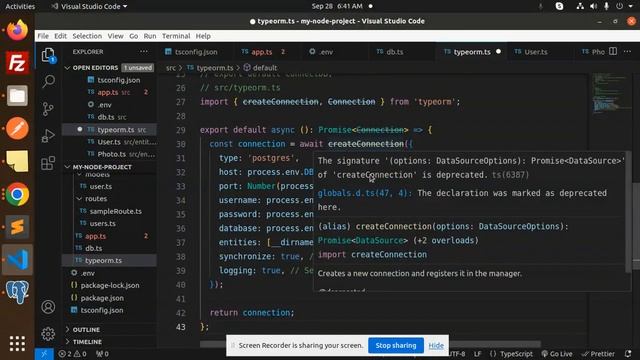
Task: Click the remote window indicator in status bar
Action: [44, 354]
